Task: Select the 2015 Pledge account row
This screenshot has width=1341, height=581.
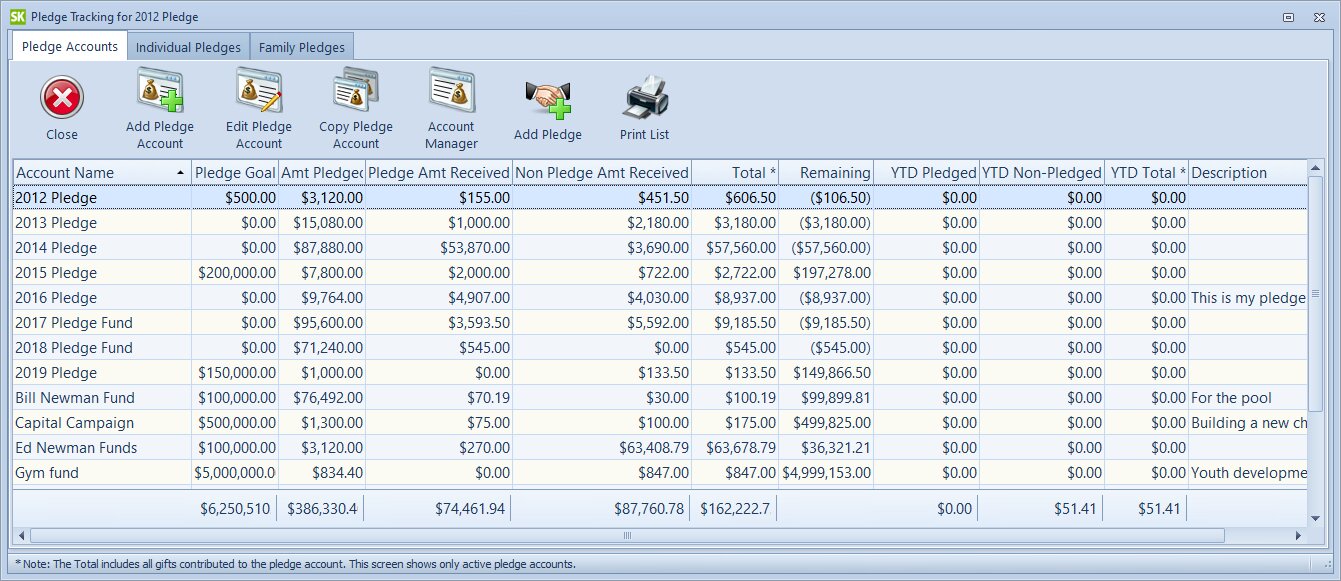Action: [660, 273]
